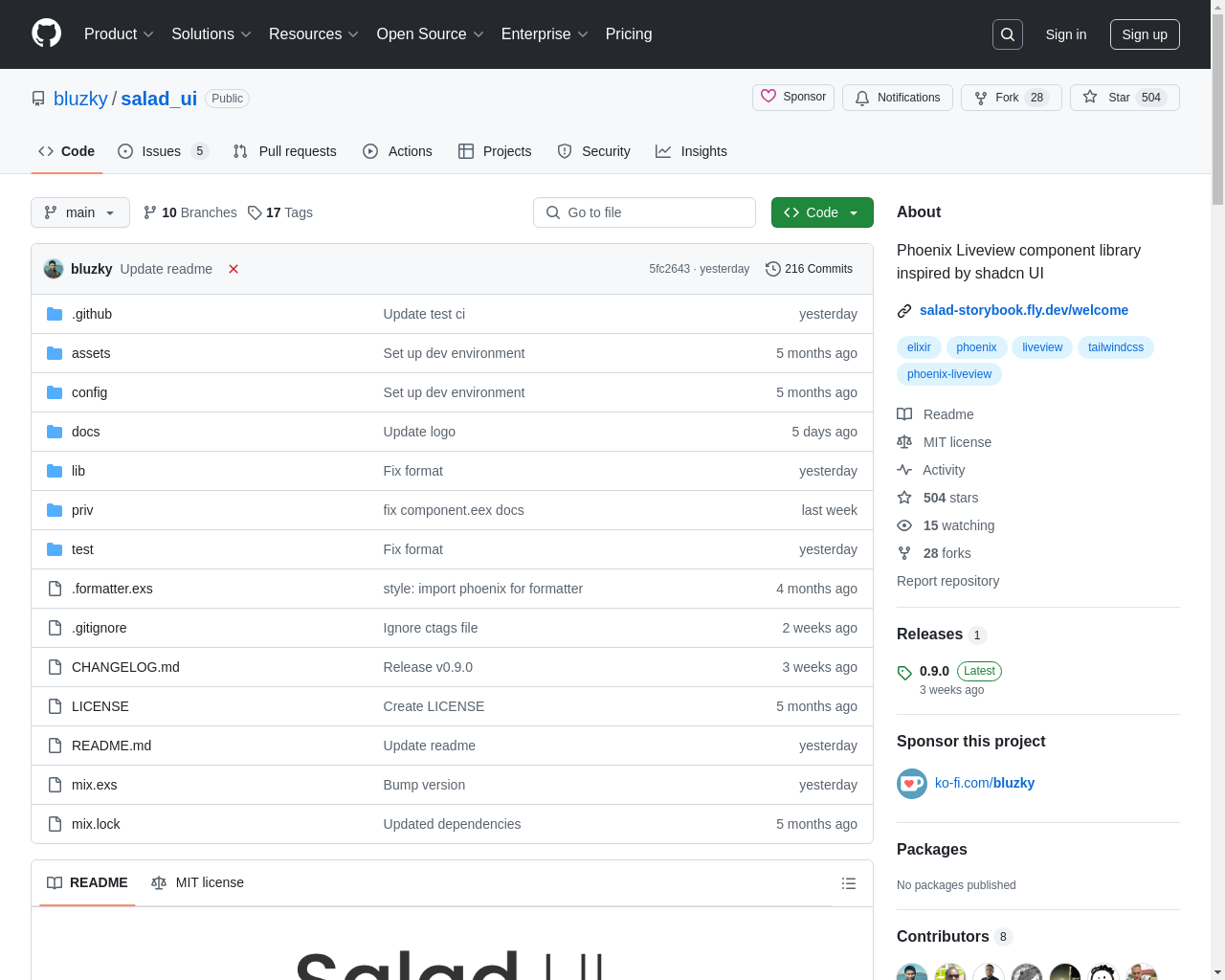
Task: Select the Code tab
Action: [67, 151]
